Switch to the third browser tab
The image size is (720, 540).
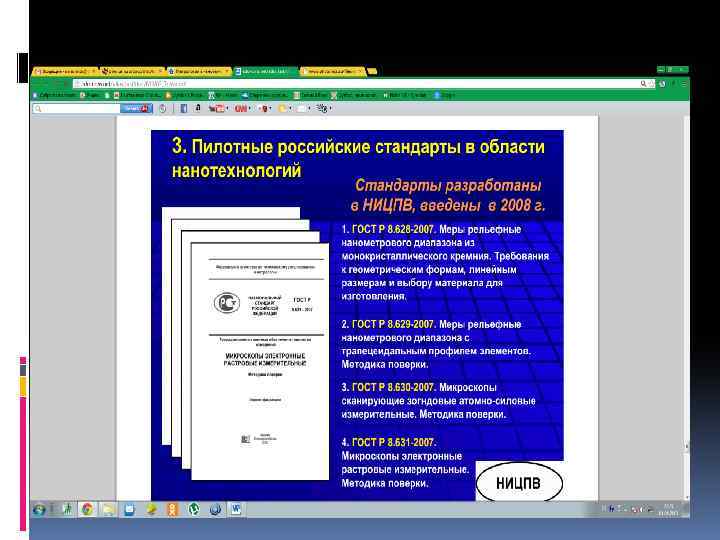pos(198,71)
